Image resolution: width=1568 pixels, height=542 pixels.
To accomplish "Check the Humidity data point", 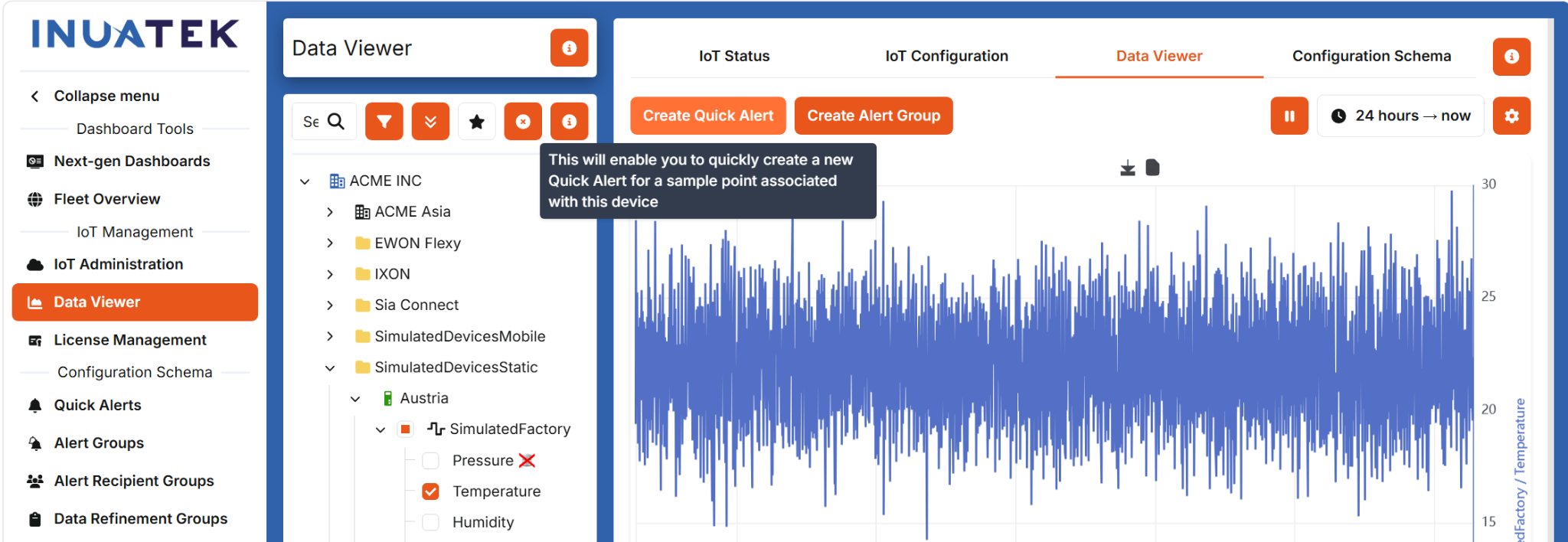I will point(431,522).
